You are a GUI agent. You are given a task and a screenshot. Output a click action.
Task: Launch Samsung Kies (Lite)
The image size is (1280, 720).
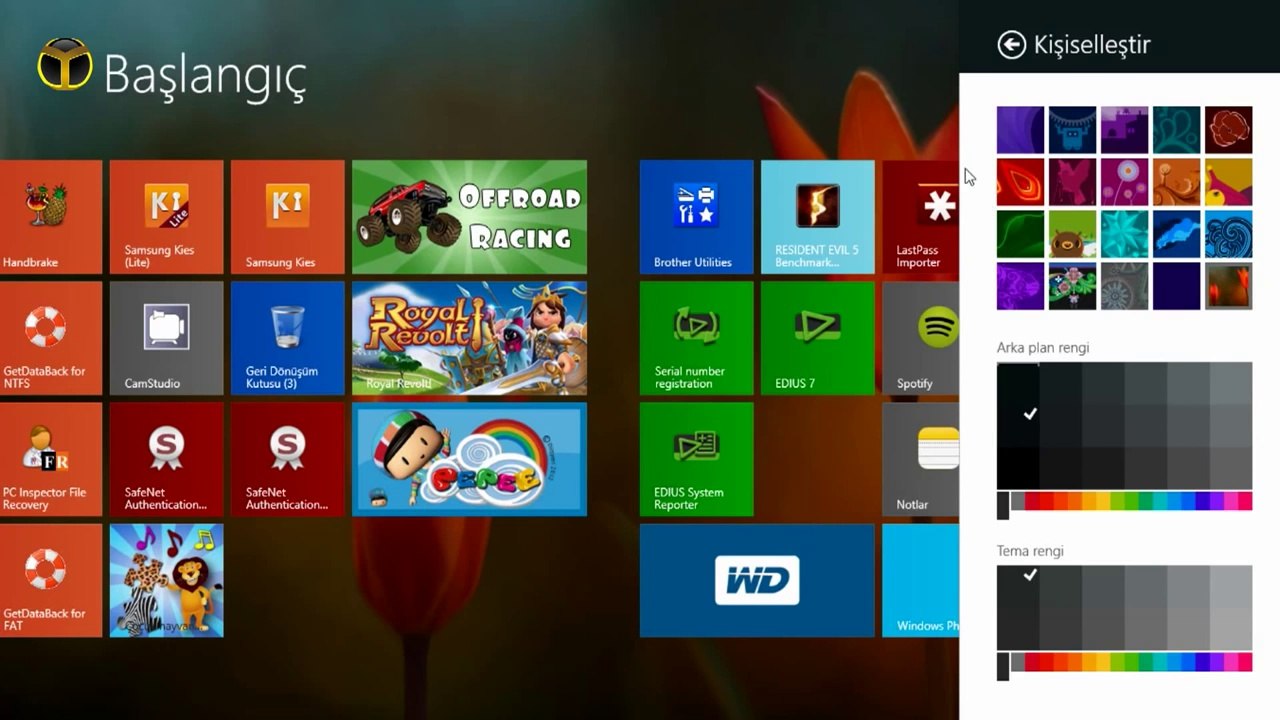[166, 217]
